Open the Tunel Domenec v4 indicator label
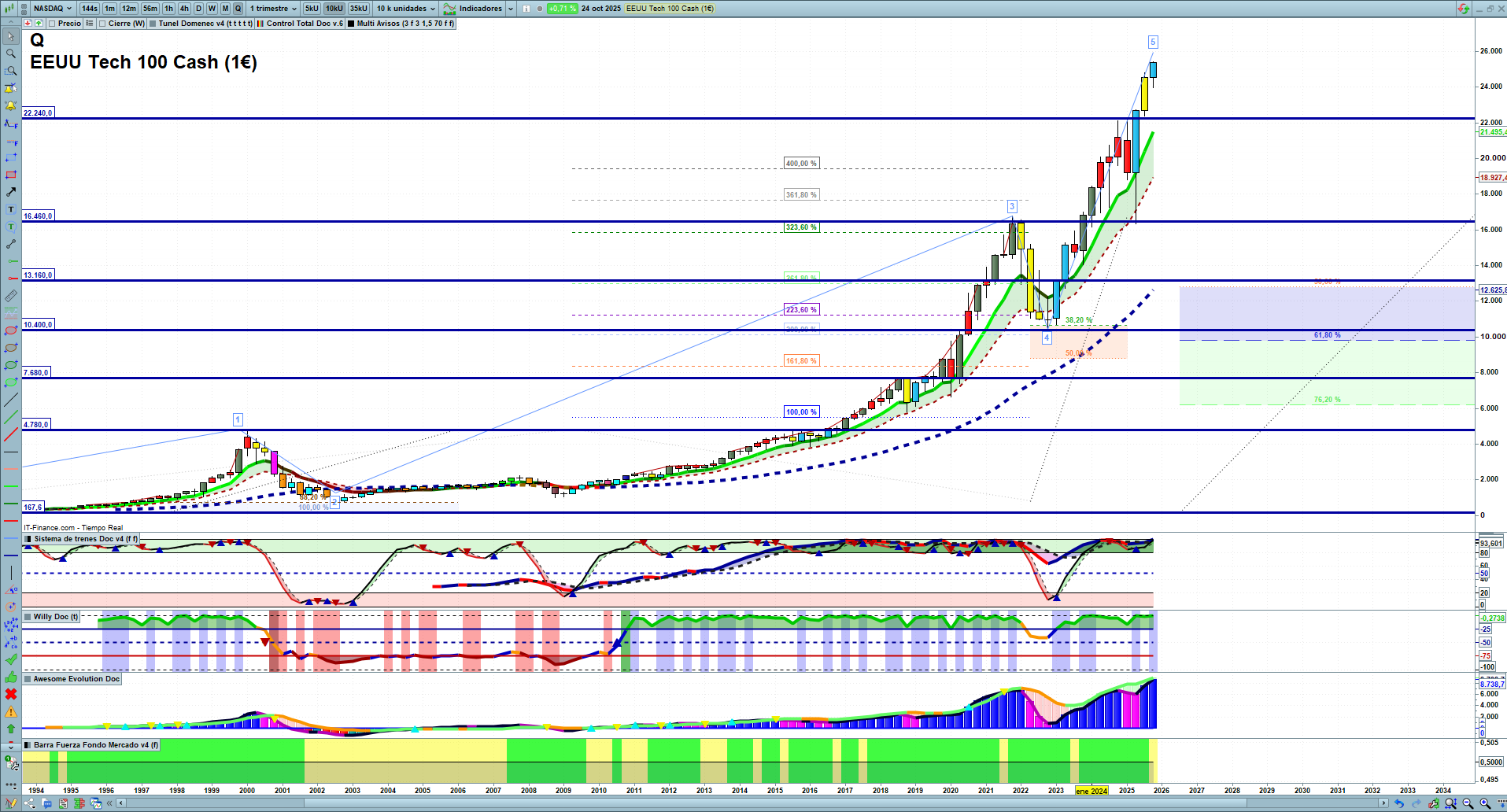Screen dimensions: 1507x812 [205, 24]
